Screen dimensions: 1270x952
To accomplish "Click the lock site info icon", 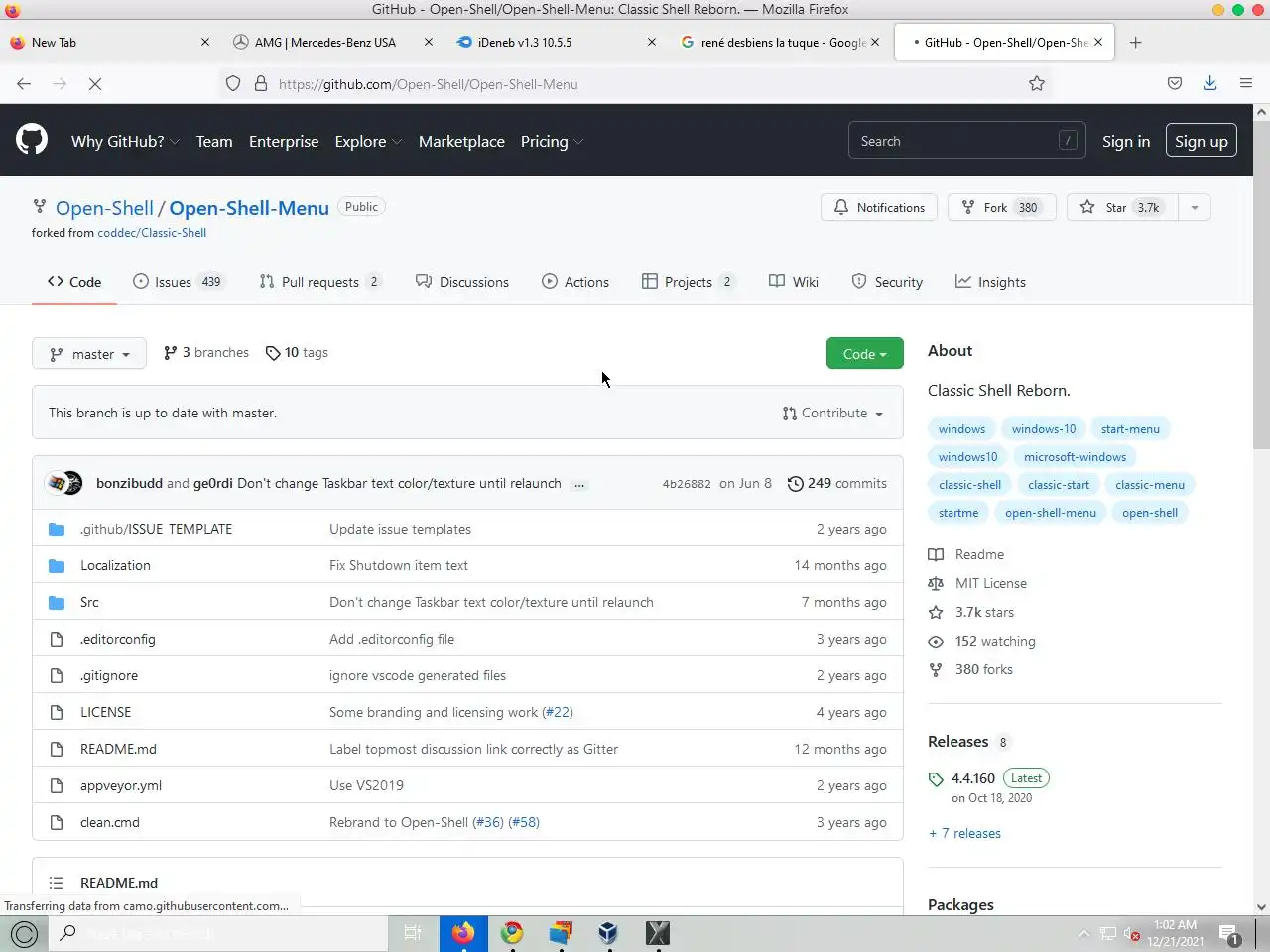I will (x=261, y=84).
